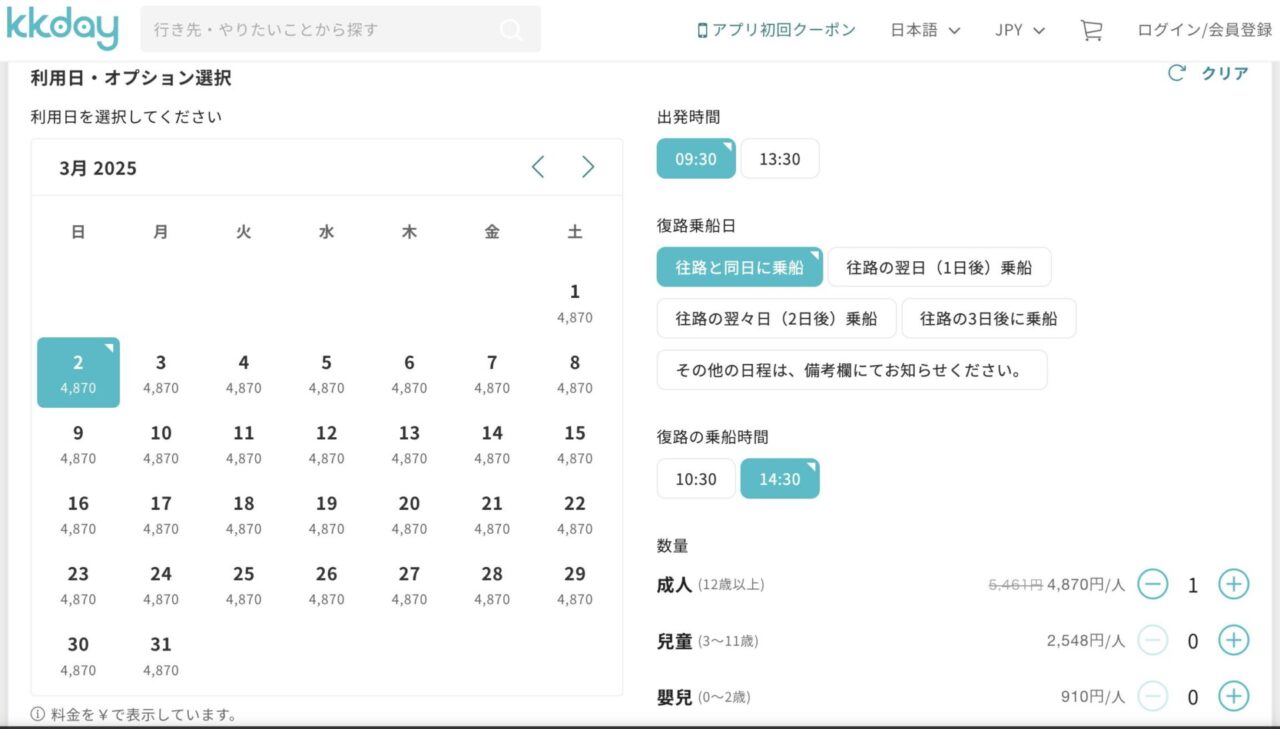The image size is (1280, 729).
Task: Click the 3月 2025 month label
Action: [x=98, y=168]
